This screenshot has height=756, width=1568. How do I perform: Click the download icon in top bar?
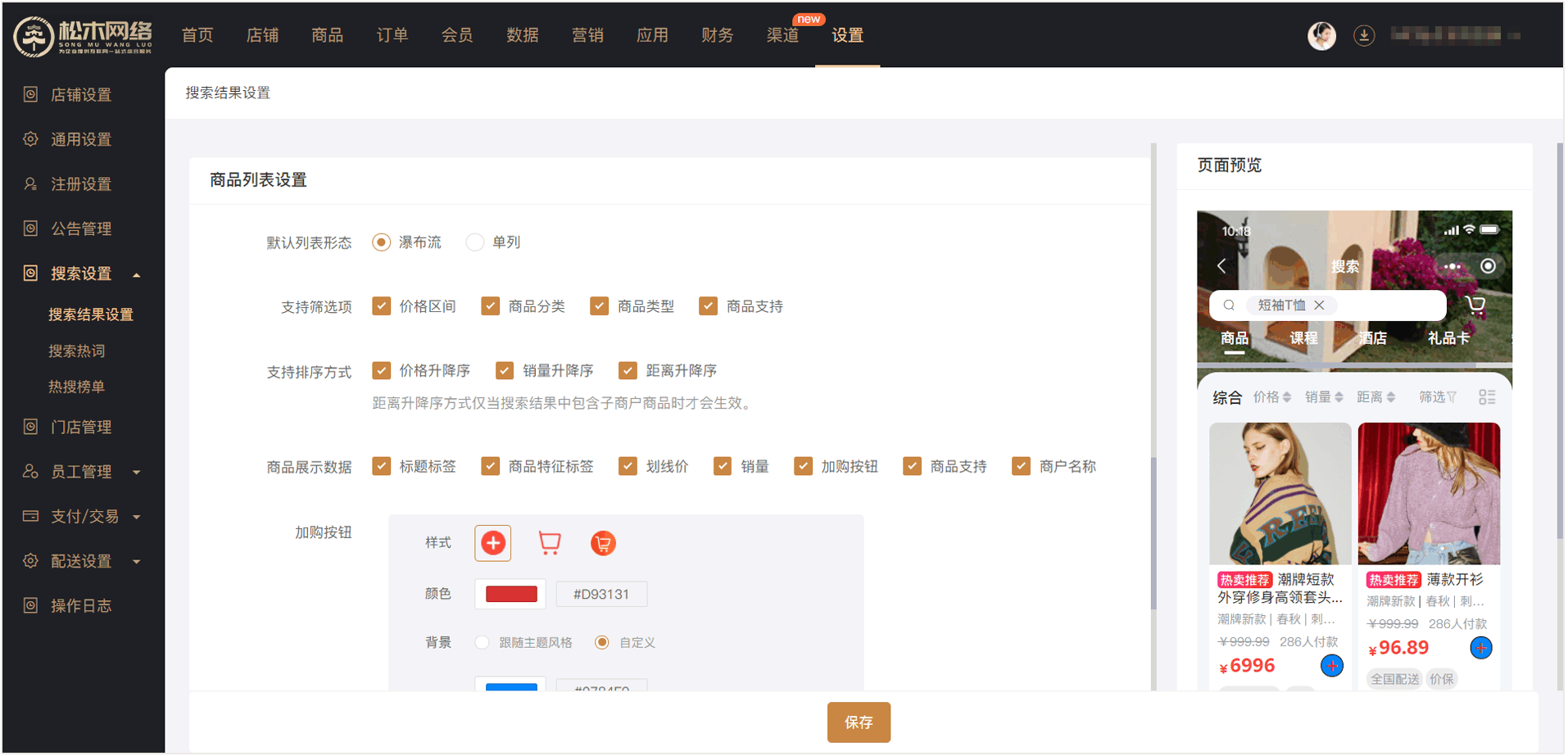(1363, 35)
